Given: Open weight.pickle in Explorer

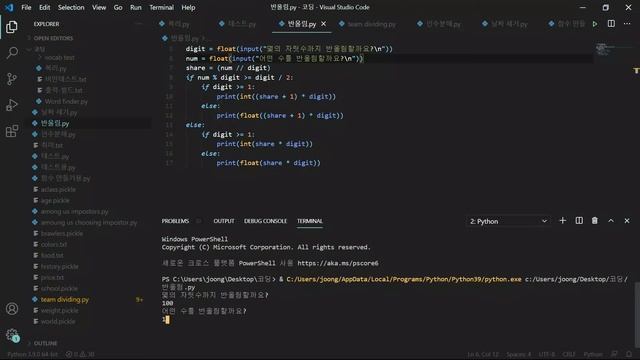Looking at the screenshot, I should click(x=59, y=310).
